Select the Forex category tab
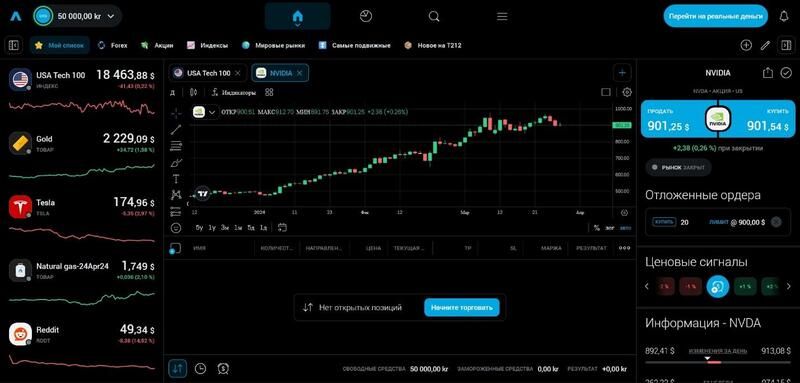The height and width of the screenshot is (383, 800). pos(112,45)
